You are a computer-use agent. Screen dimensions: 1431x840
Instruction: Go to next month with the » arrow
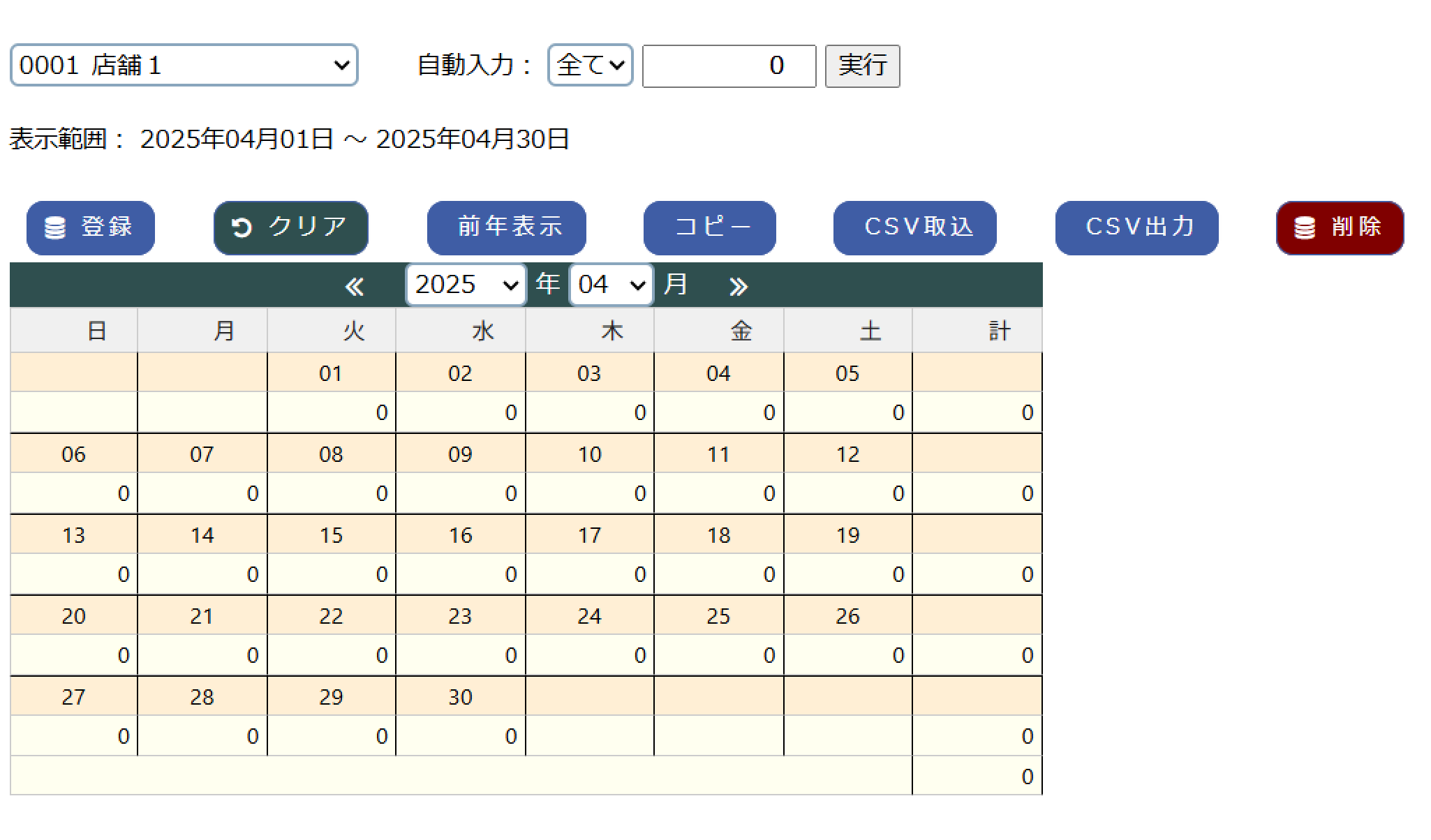738,285
